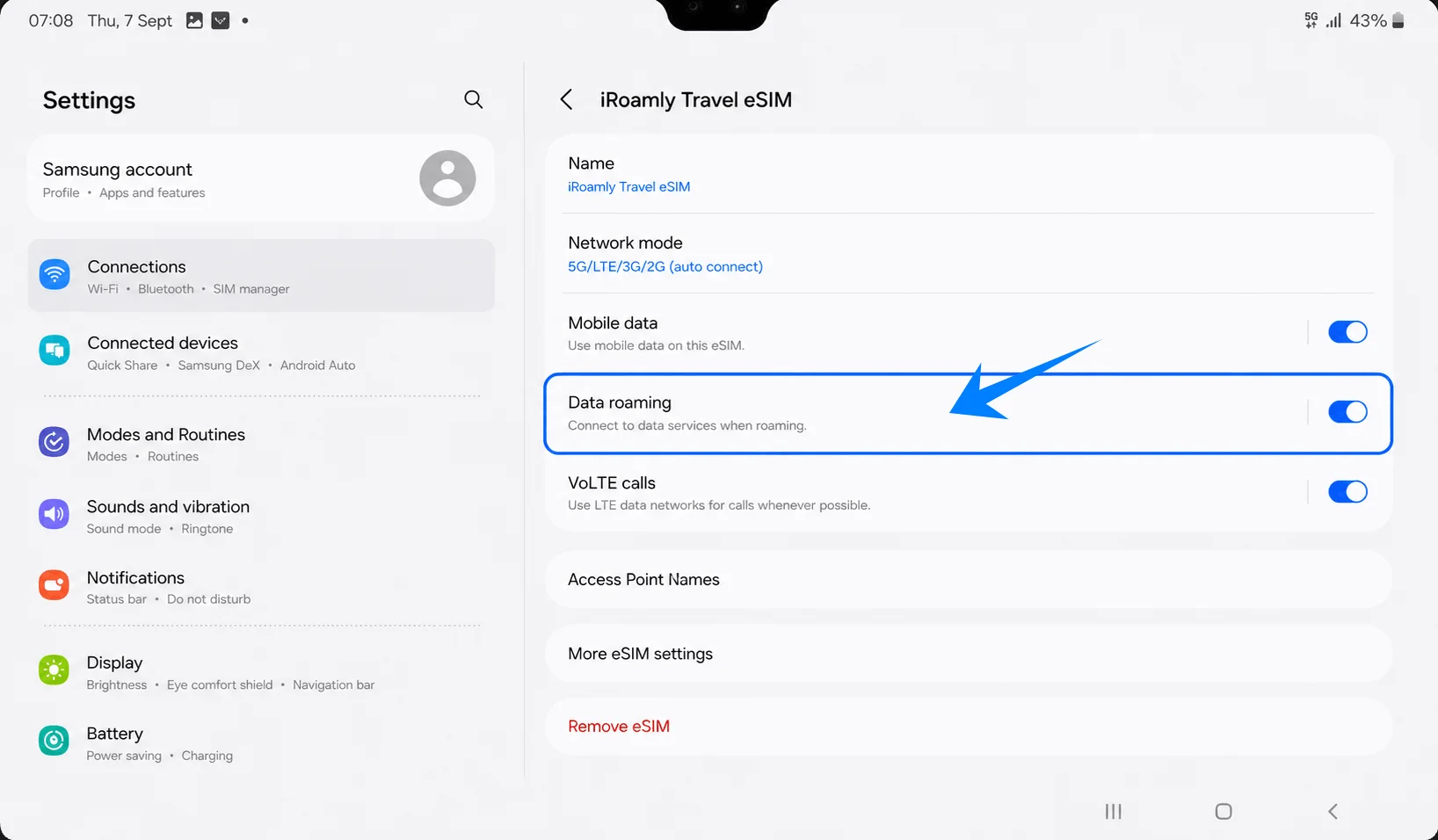Open Access Point Names

969,580
